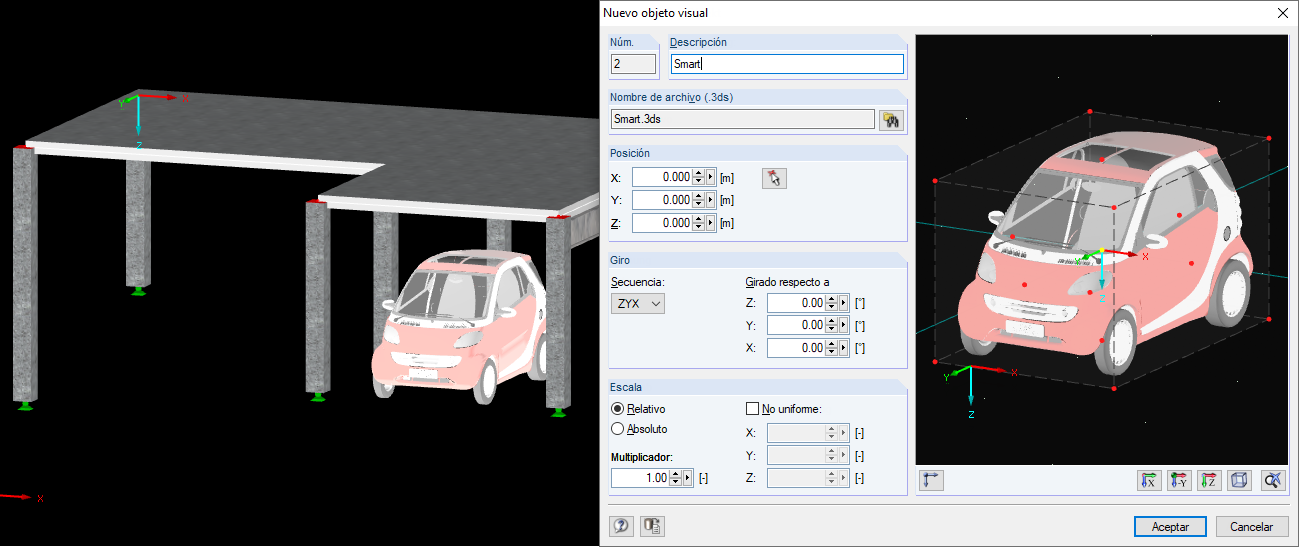
Task: Click into the Descripción text field
Action: point(787,65)
